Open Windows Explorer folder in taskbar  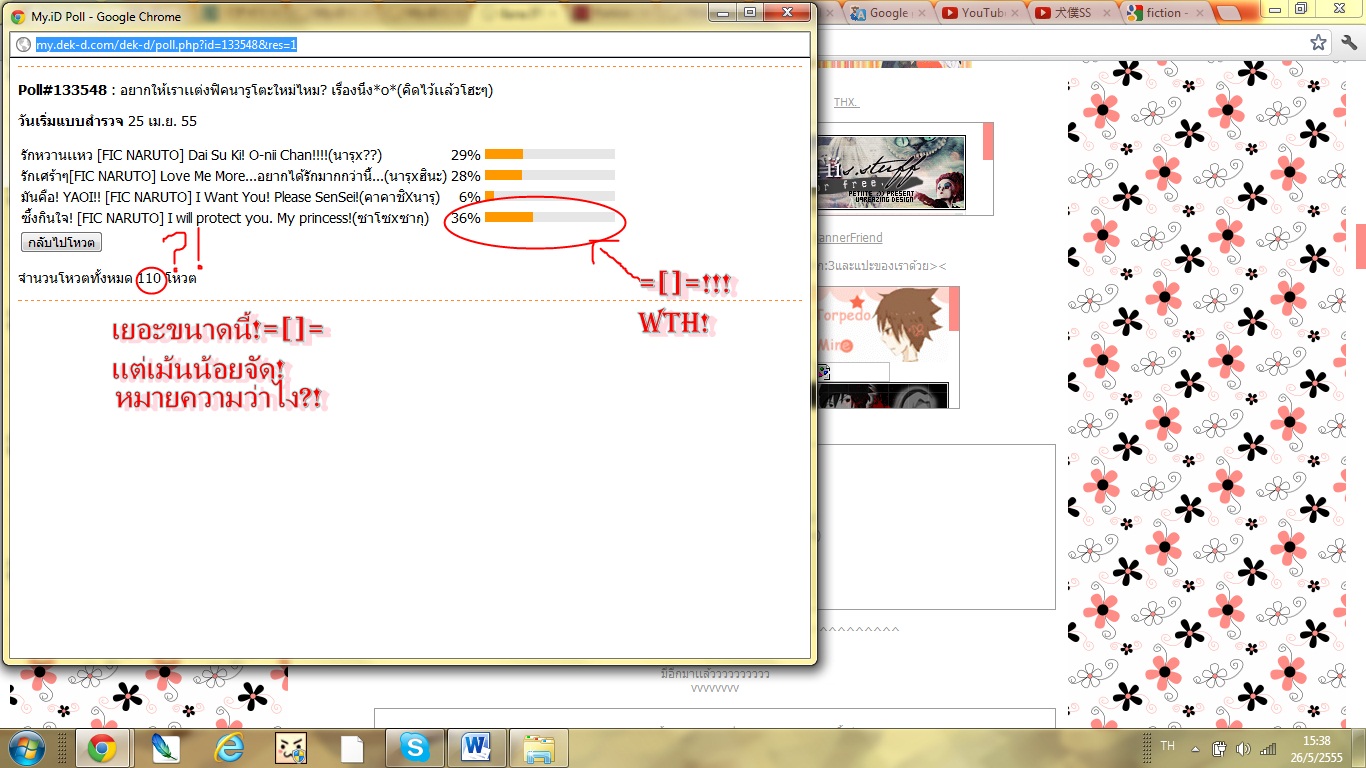pyautogui.click(x=539, y=748)
